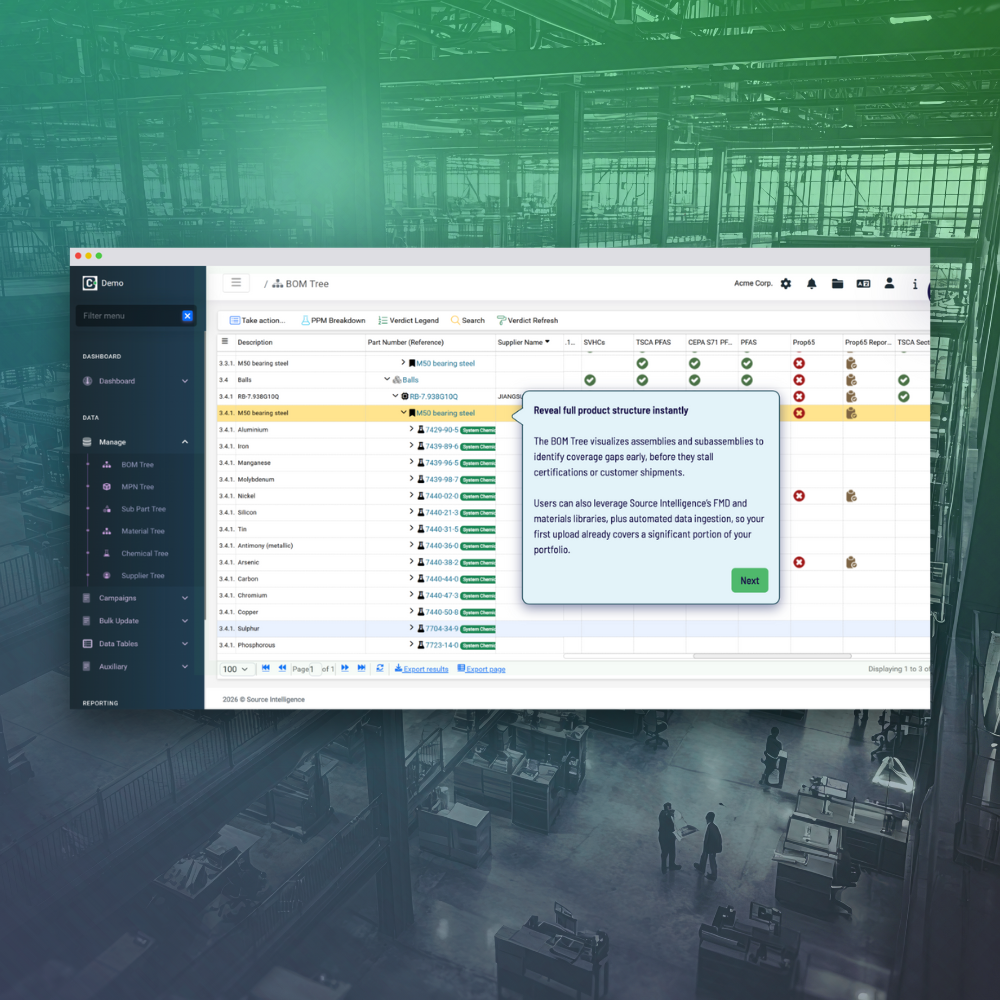The height and width of the screenshot is (1000, 1000).
Task: Open the info icon in top bar
Action: 915,284
